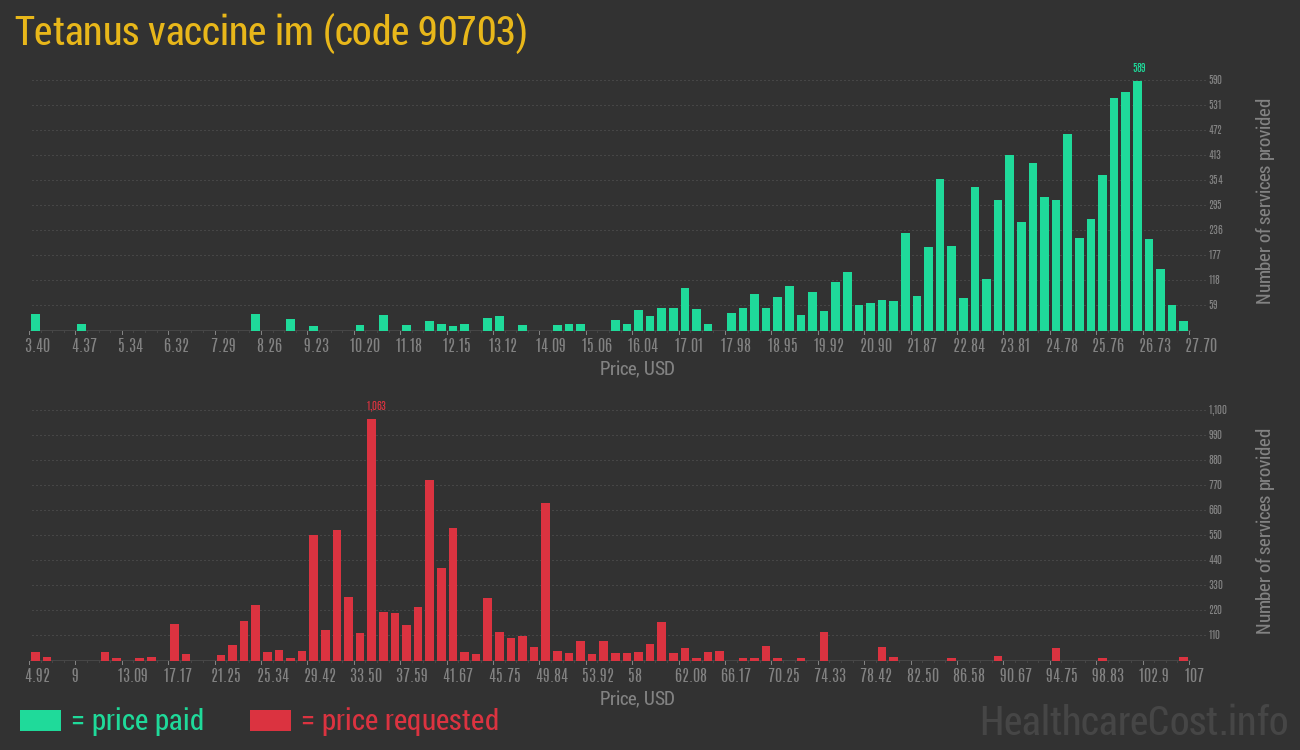Select the tallest red bar labeled 1,083
The image size is (1300, 750).
click(371, 540)
